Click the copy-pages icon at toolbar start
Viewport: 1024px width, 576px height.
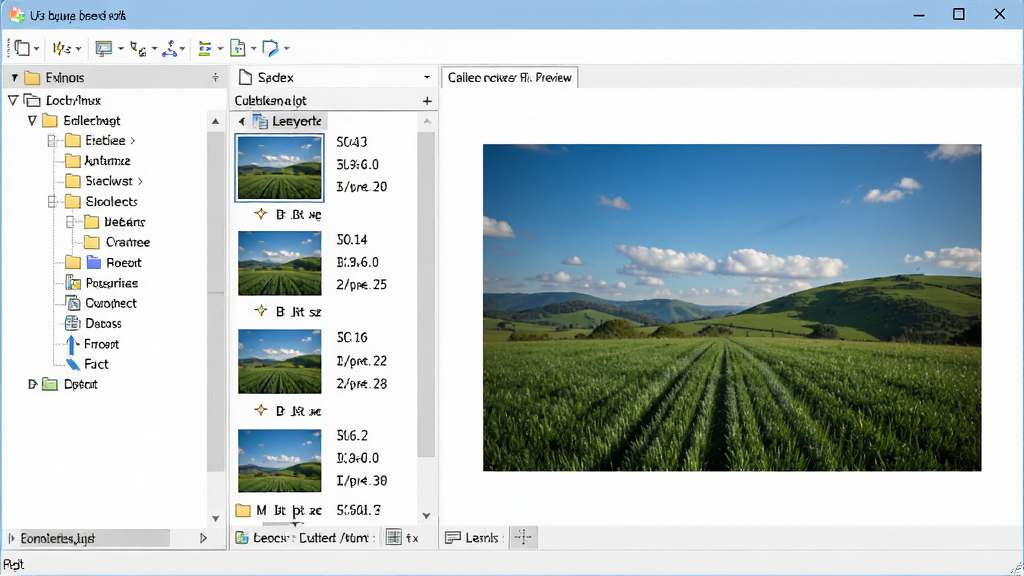(22, 48)
